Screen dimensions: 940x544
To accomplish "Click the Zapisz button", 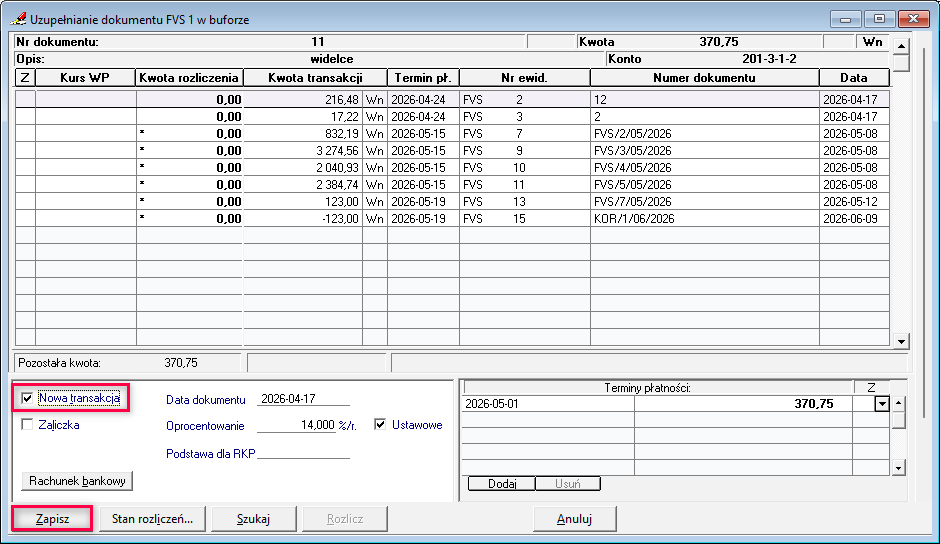I will pyautogui.click(x=52, y=519).
